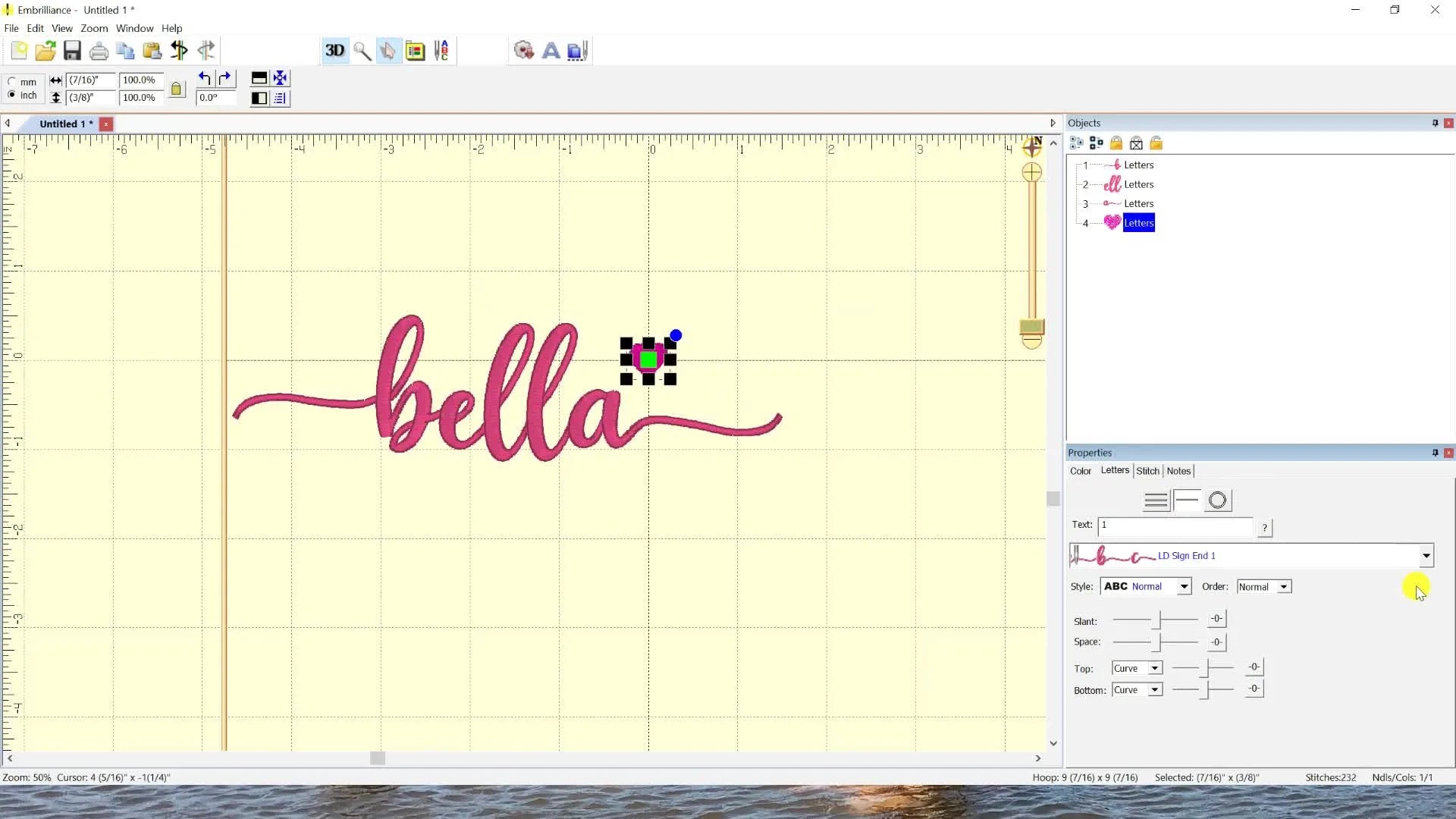The width and height of the screenshot is (1456, 819).
Task: Pin the Objects panel
Action: [1436, 123]
